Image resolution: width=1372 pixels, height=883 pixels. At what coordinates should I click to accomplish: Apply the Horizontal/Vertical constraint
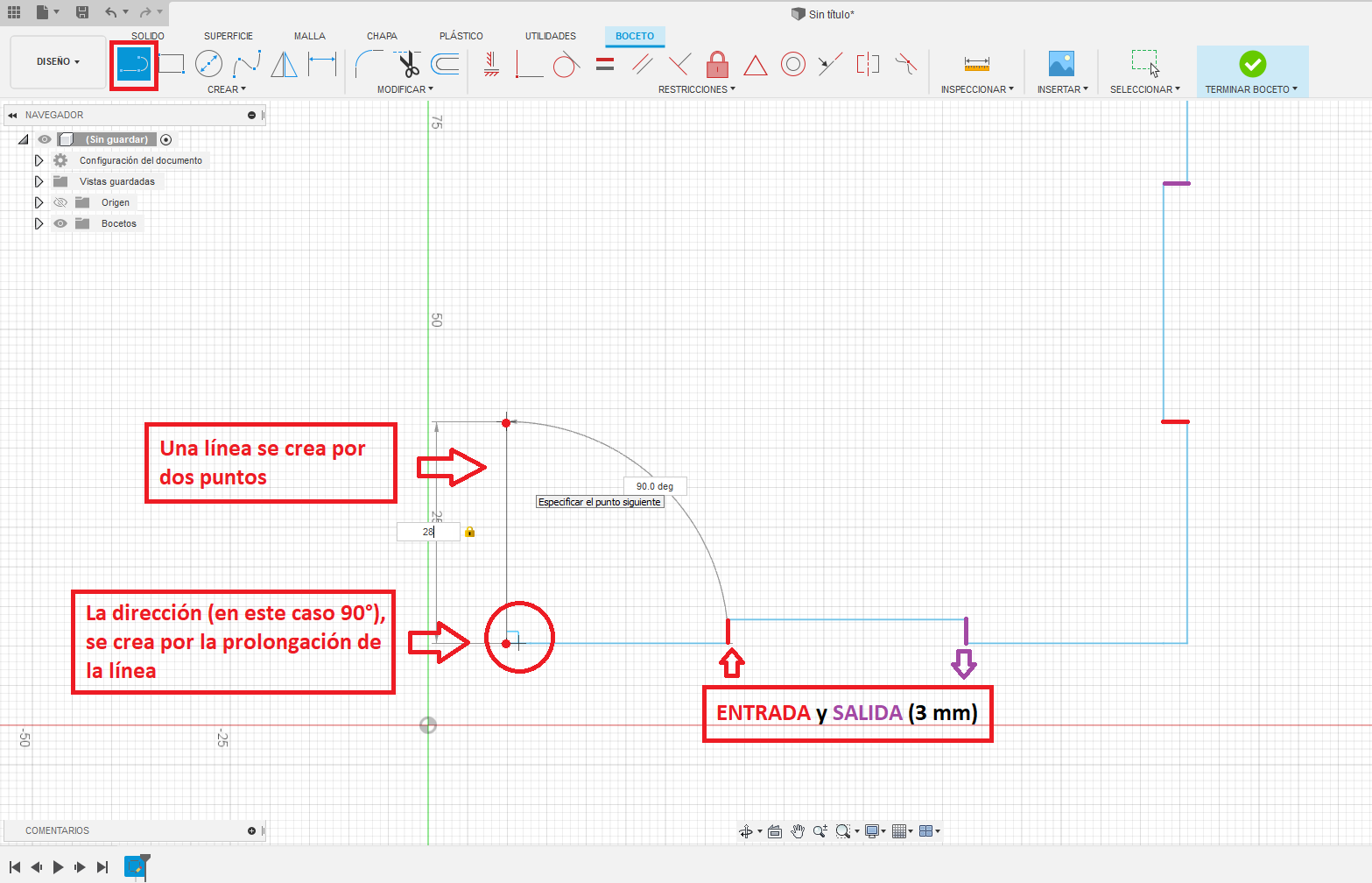click(491, 64)
